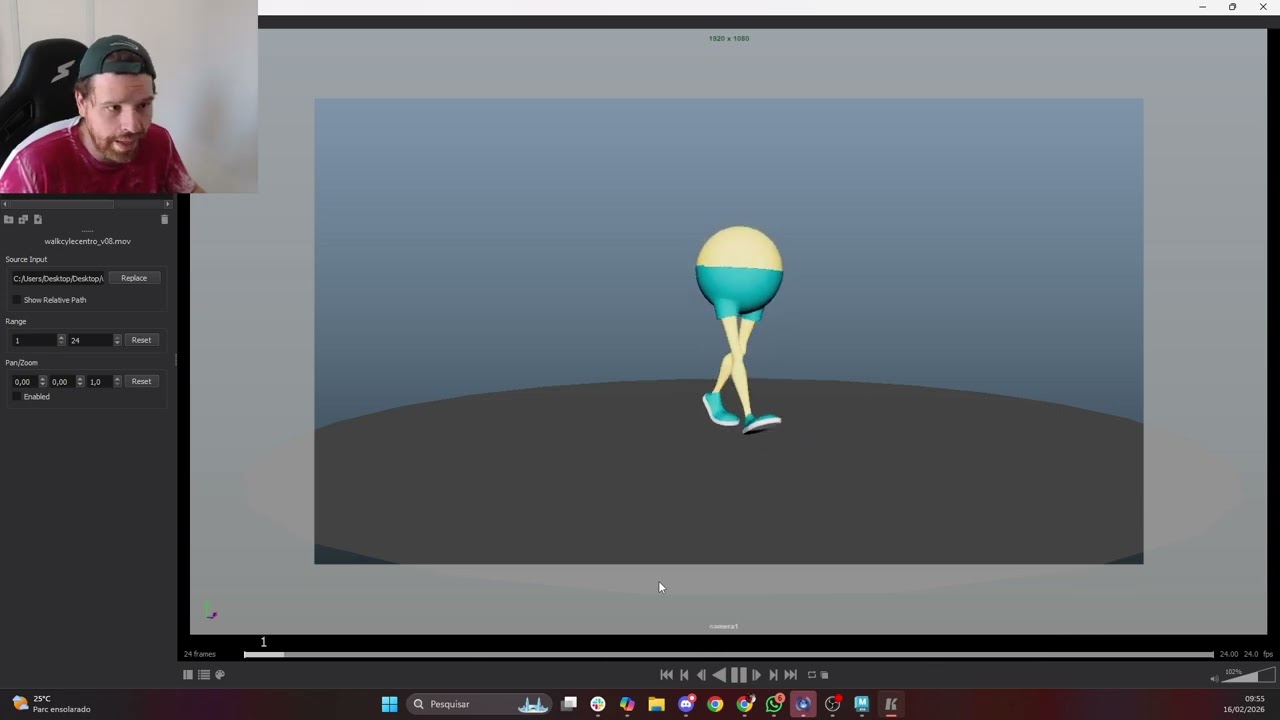Click the range start field showing 1
The height and width of the screenshot is (720, 1280).
(x=33, y=340)
